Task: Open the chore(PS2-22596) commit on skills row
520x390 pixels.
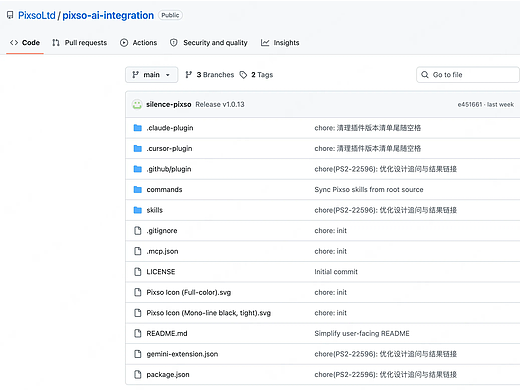Action: [x=386, y=210]
